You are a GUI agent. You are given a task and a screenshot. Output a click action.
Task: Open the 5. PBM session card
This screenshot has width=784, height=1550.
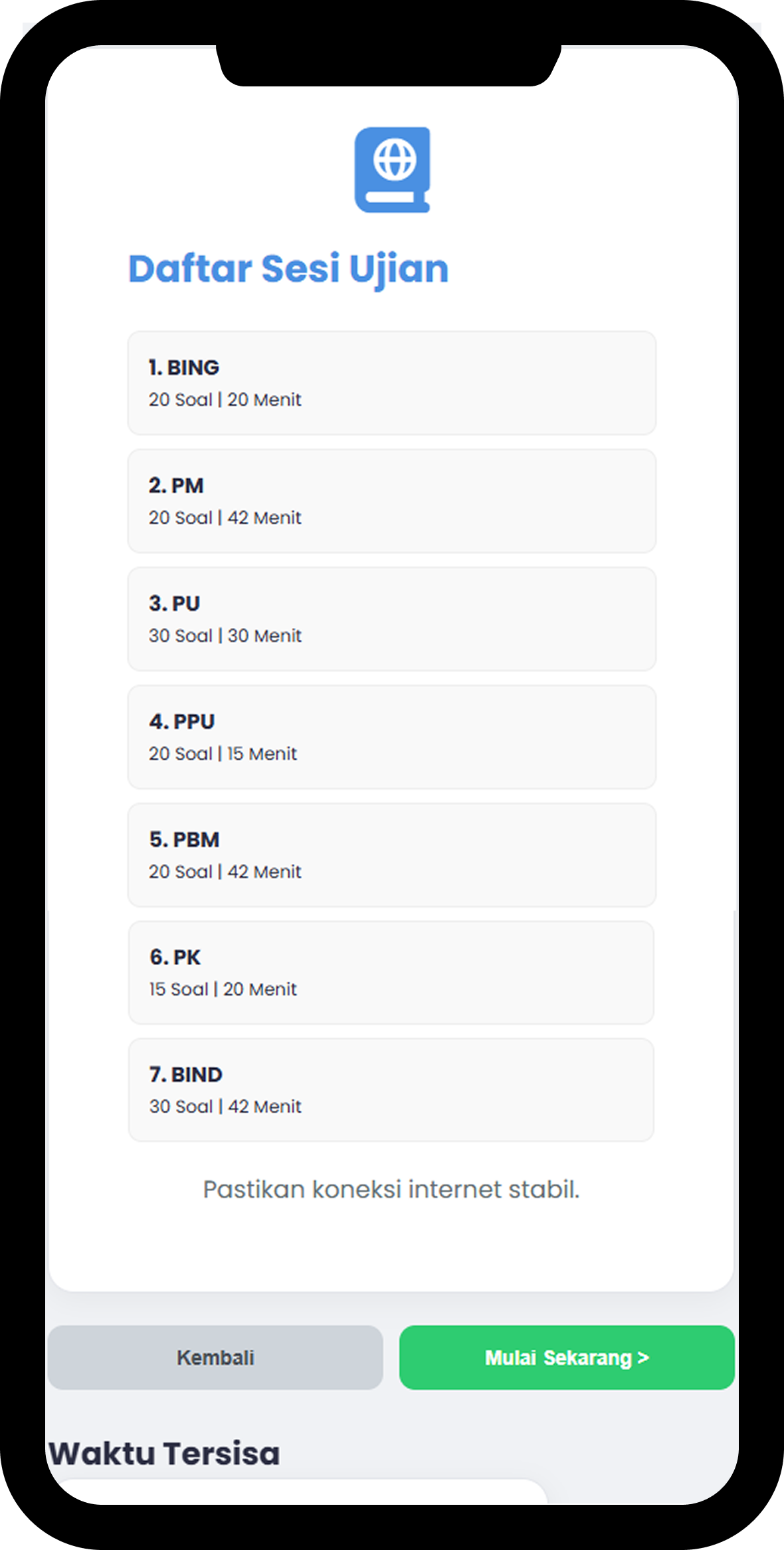tap(391, 855)
